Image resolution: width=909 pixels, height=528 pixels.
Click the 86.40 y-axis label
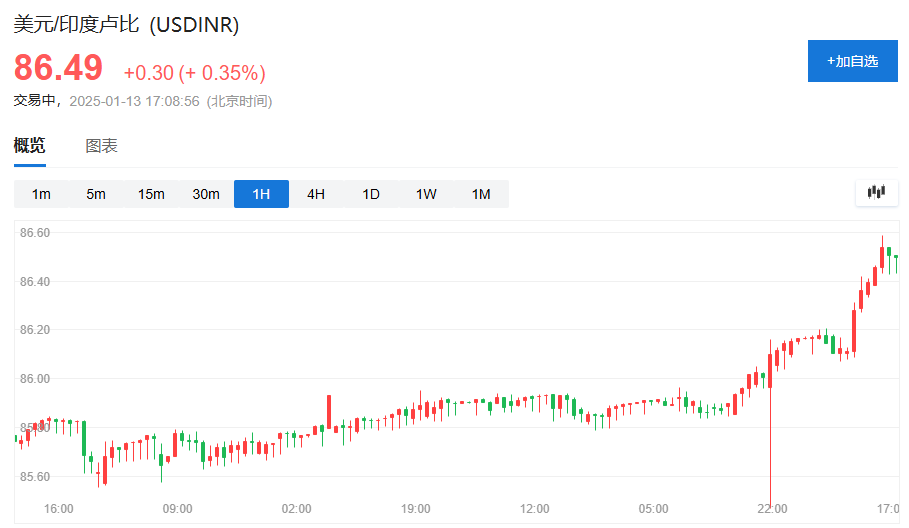(35, 282)
